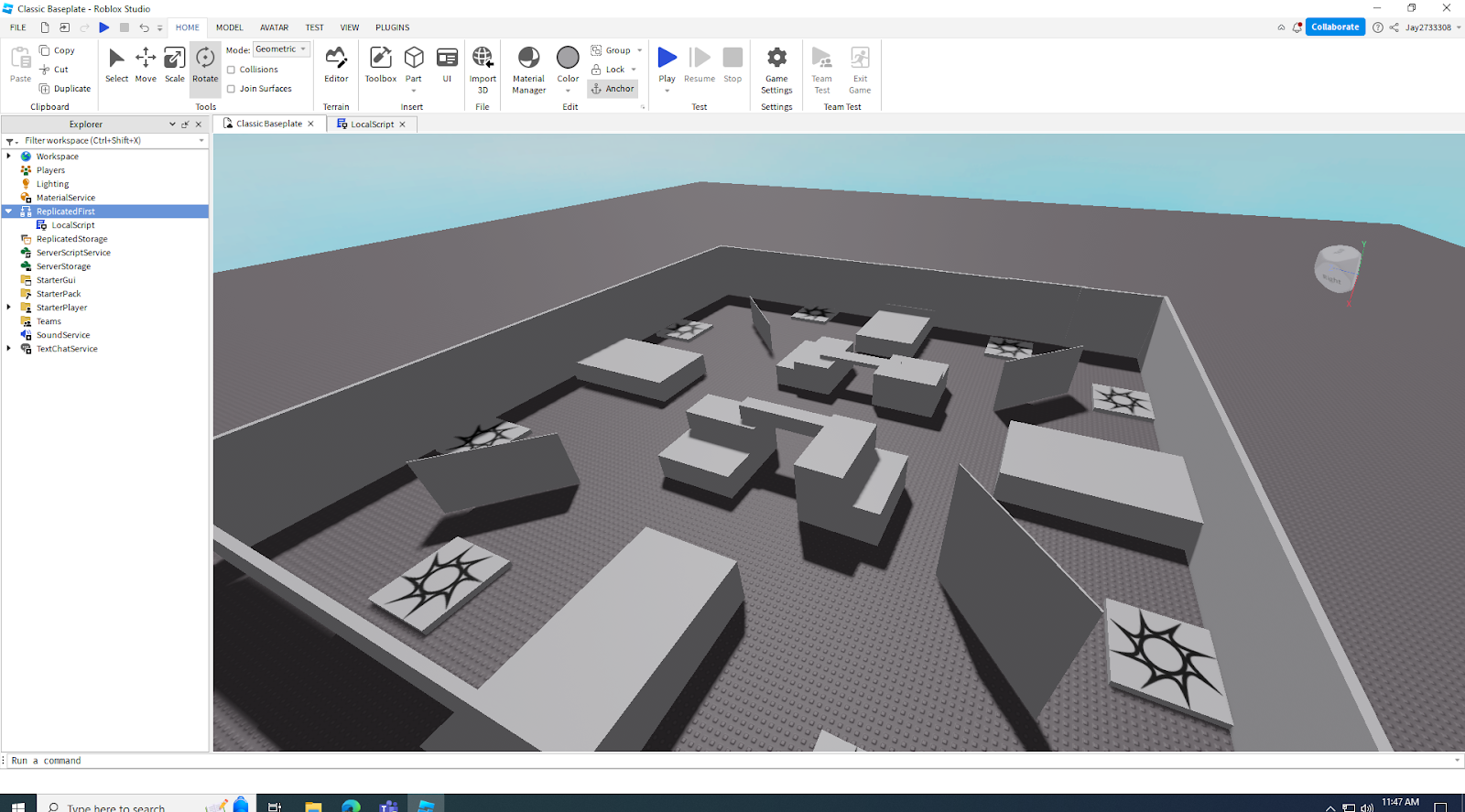Open Windows Start menu
Image resolution: width=1465 pixels, height=812 pixels.
point(18,806)
